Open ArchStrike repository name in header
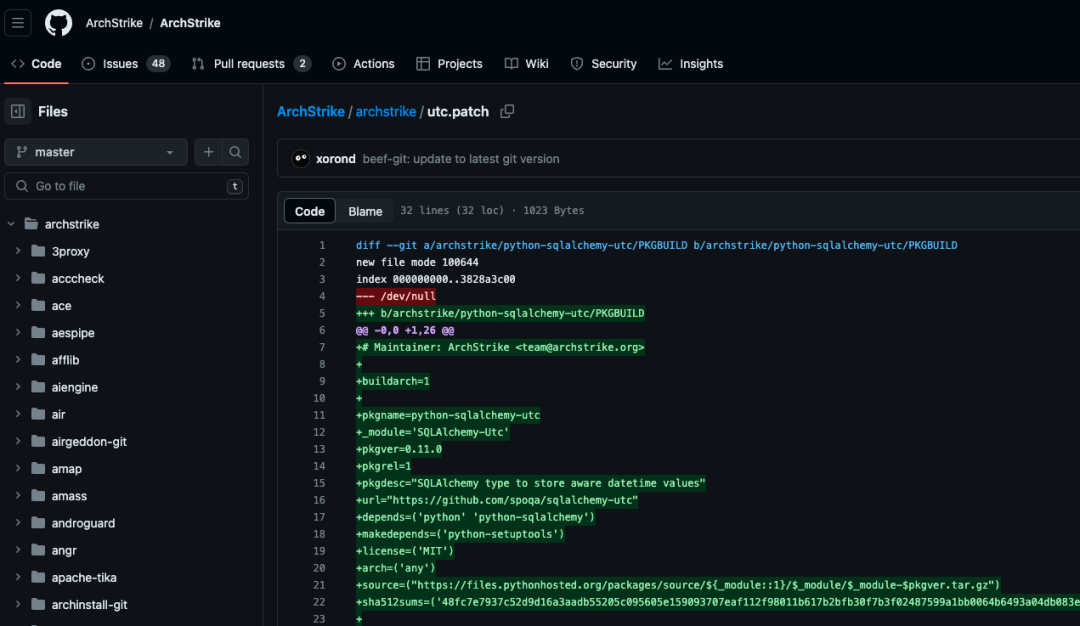1080x626 pixels. pyautogui.click(x=190, y=23)
